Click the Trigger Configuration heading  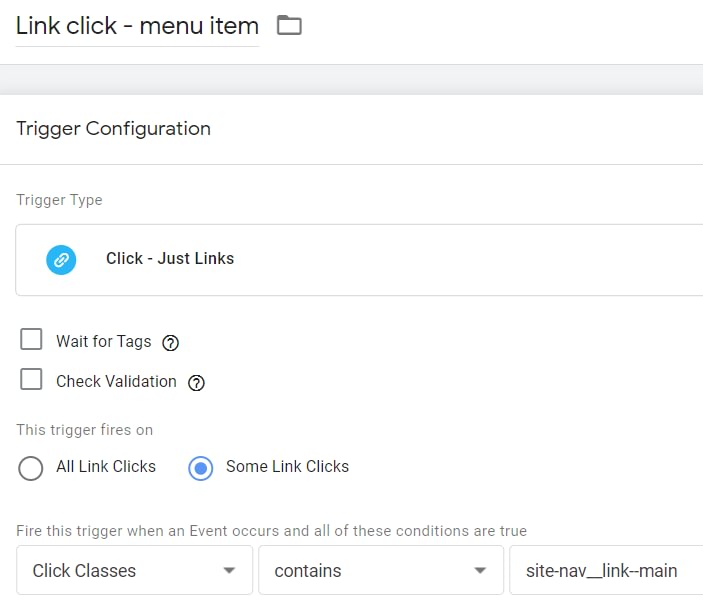coord(114,128)
